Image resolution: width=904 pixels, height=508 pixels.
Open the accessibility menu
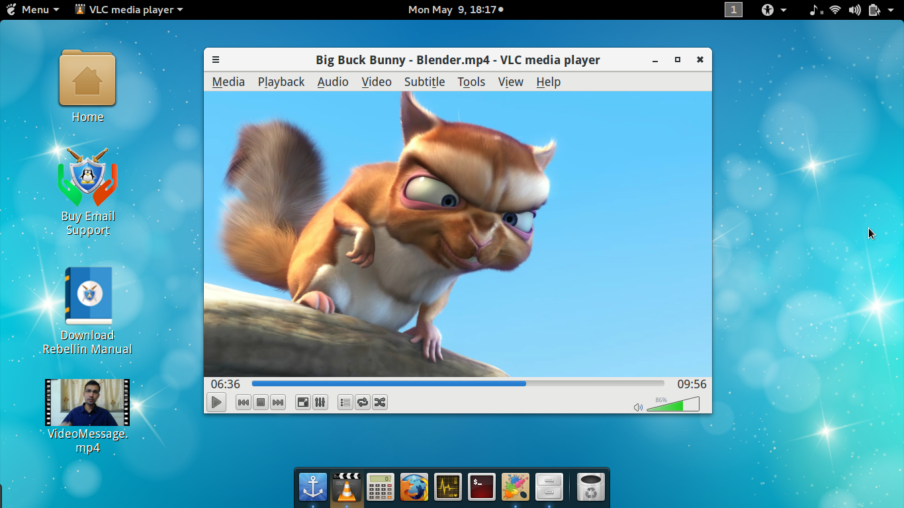tap(774, 9)
